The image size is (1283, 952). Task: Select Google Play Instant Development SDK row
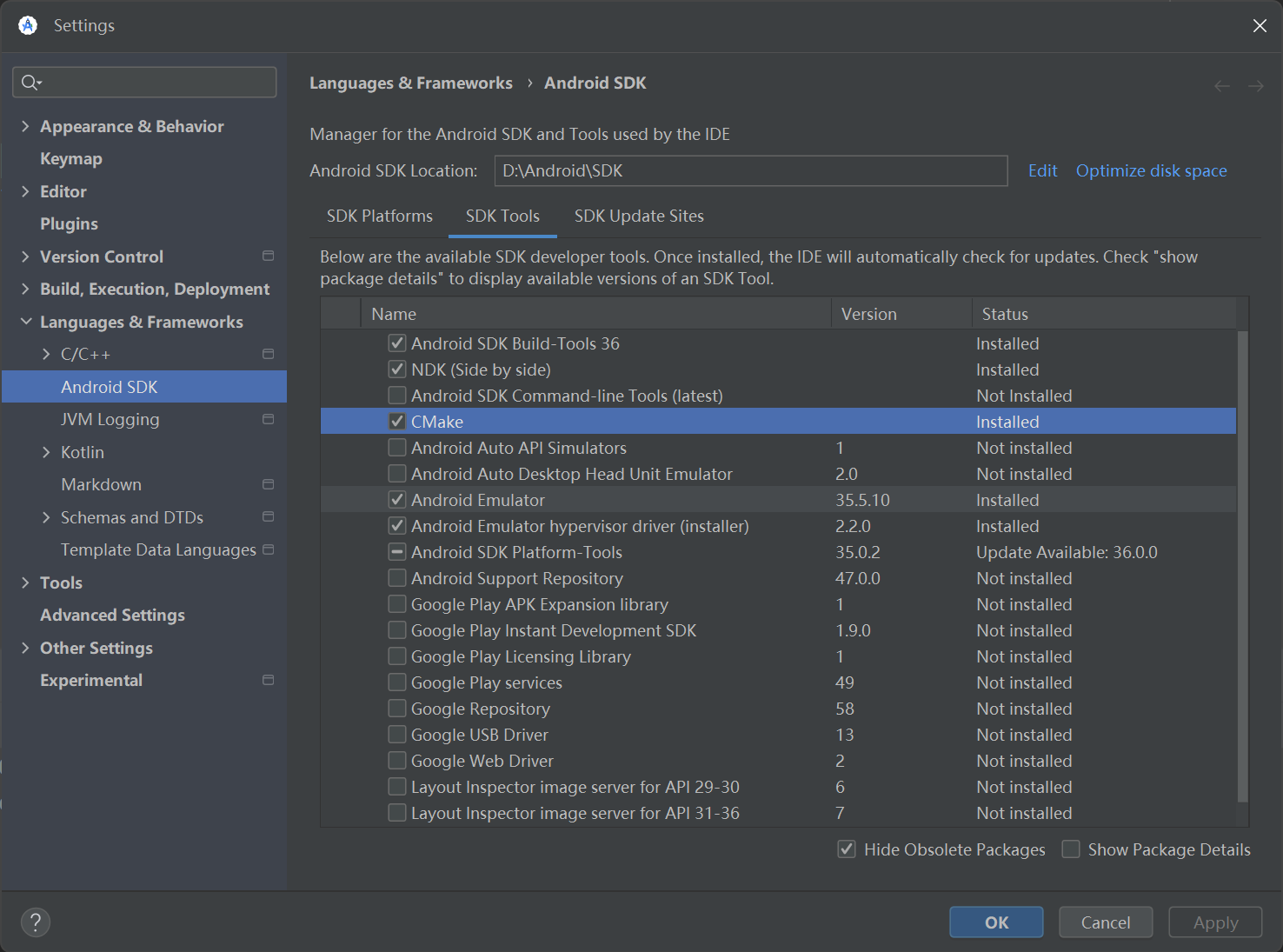click(778, 630)
